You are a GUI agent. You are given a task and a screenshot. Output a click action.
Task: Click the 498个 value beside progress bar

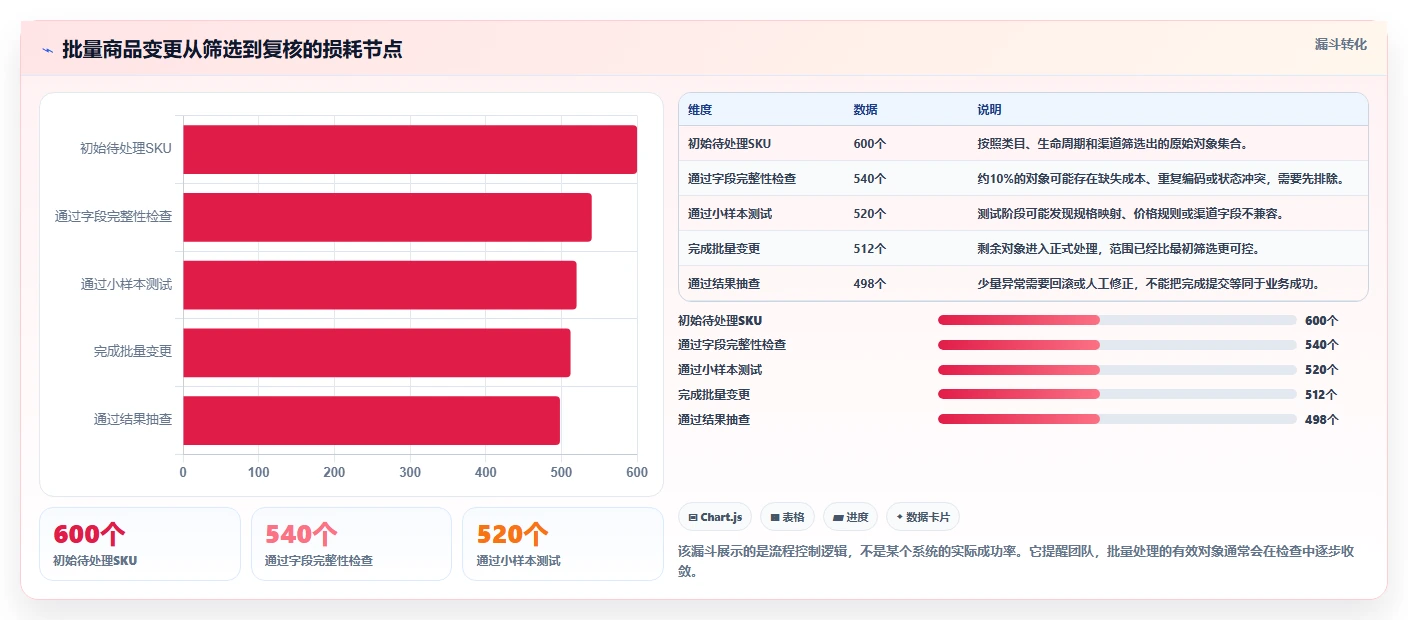(x=1321, y=420)
